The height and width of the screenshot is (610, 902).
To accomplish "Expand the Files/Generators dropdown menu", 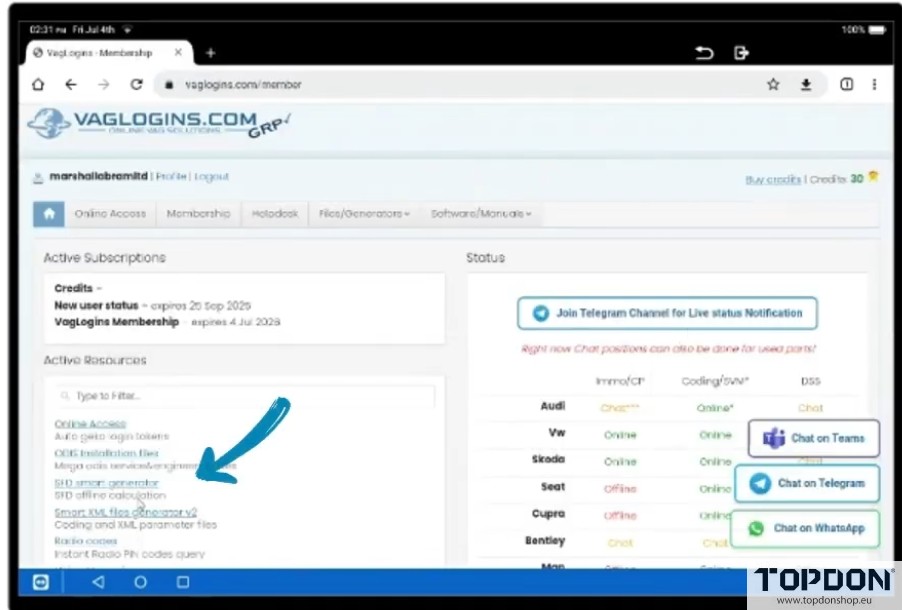I will 364,214.
